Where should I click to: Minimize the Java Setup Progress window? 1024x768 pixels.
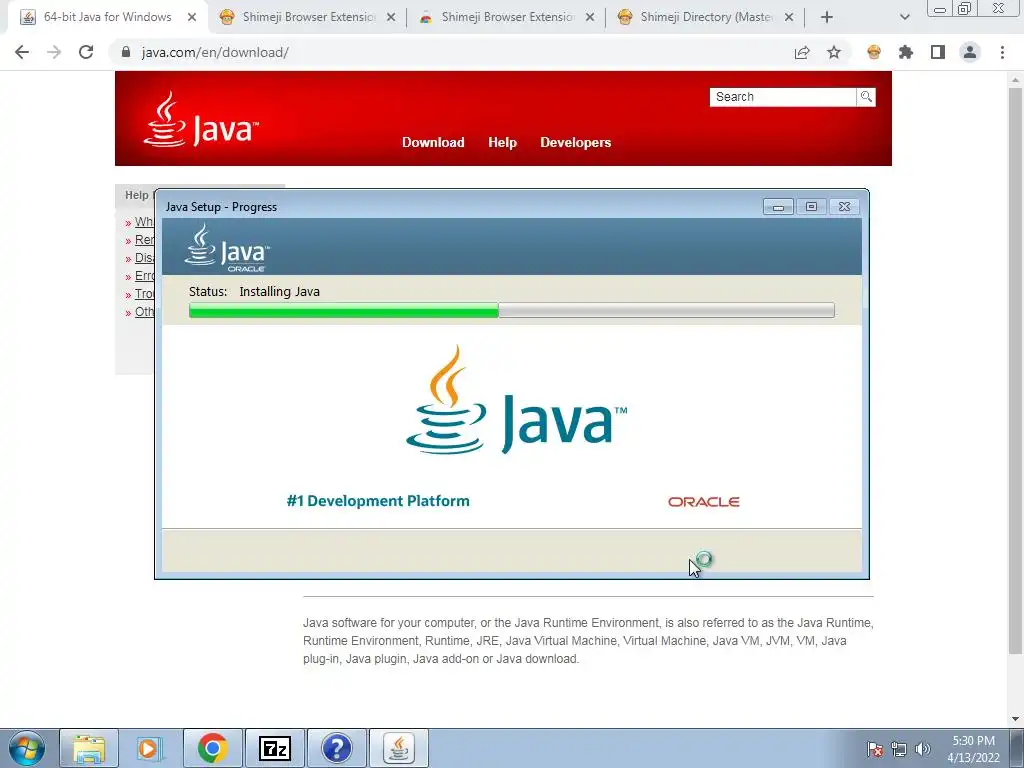click(x=778, y=207)
